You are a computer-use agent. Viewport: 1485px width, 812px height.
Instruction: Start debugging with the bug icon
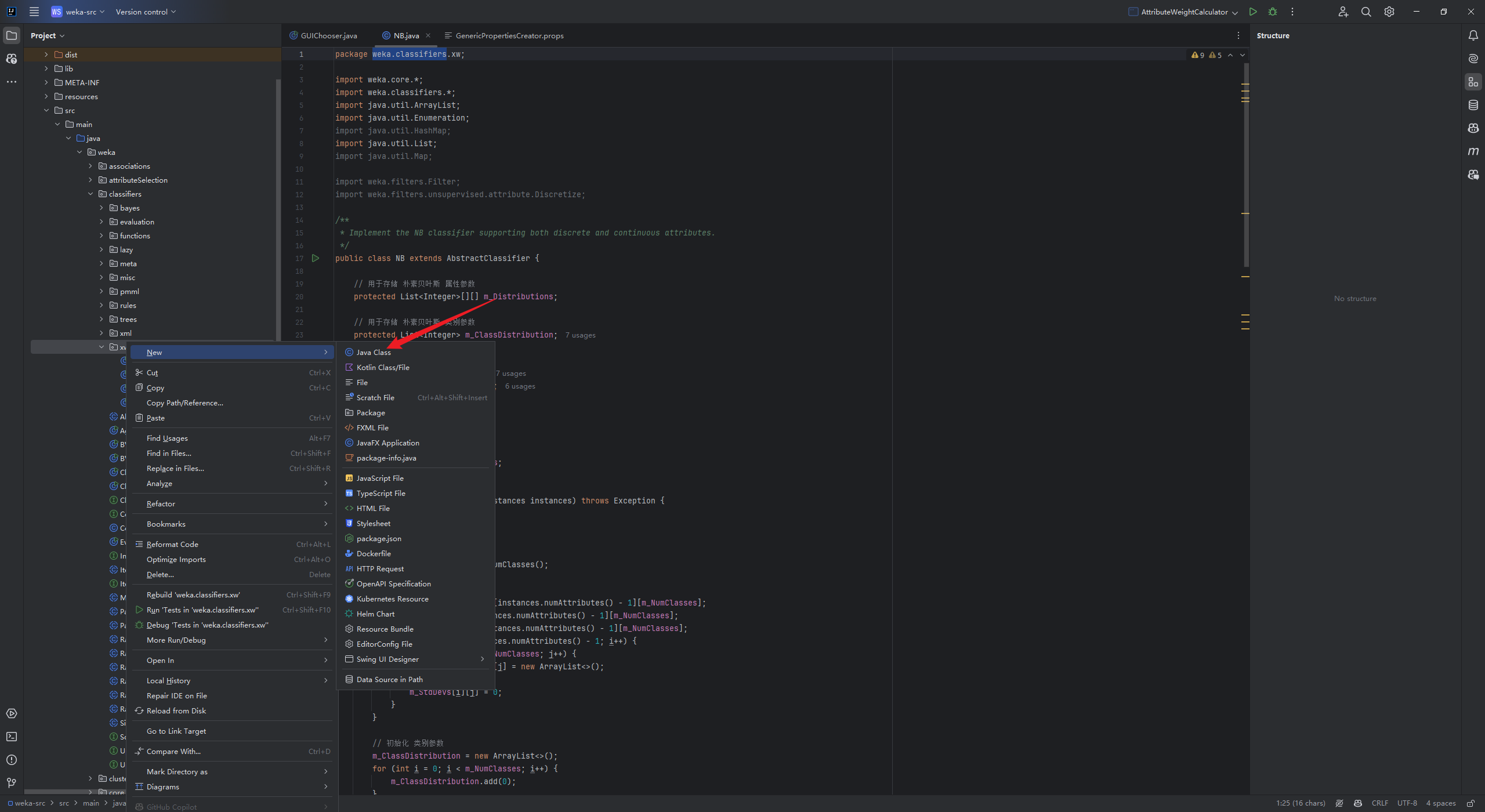[x=1273, y=12]
